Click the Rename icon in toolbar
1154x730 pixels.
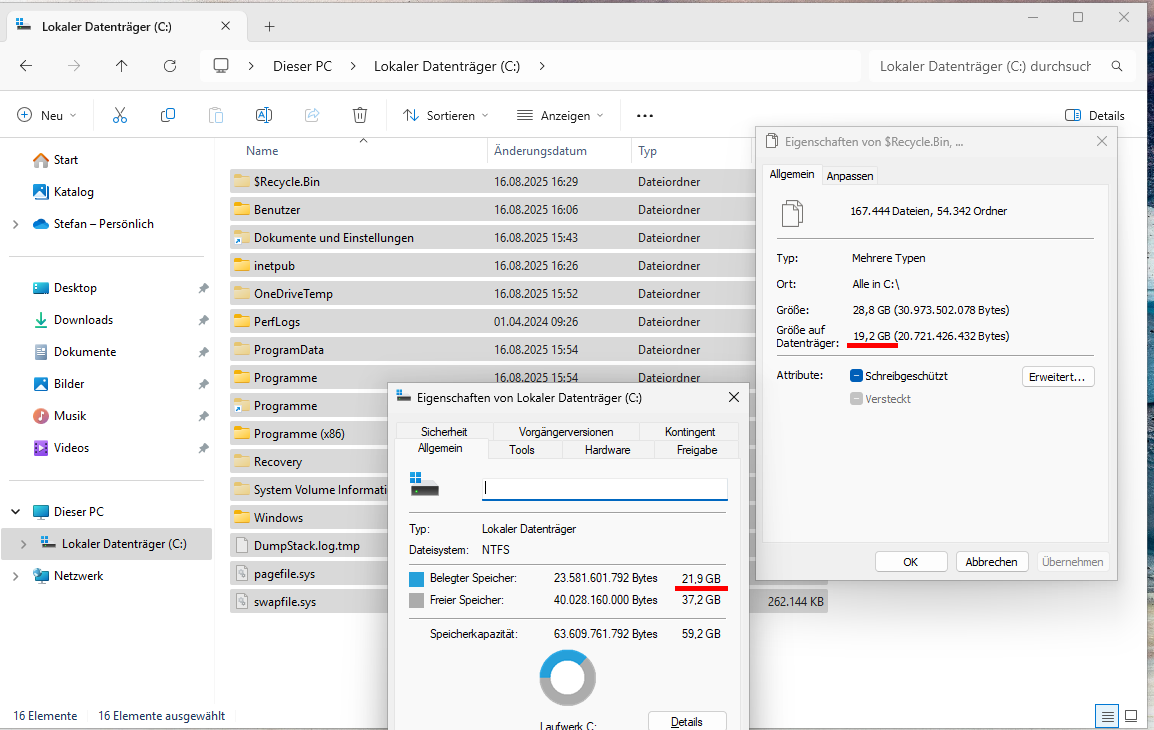(x=264, y=115)
